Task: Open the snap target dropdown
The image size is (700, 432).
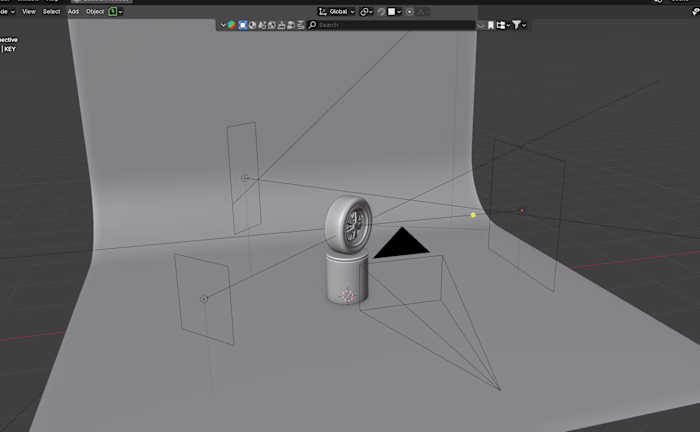Action: click(395, 12)
